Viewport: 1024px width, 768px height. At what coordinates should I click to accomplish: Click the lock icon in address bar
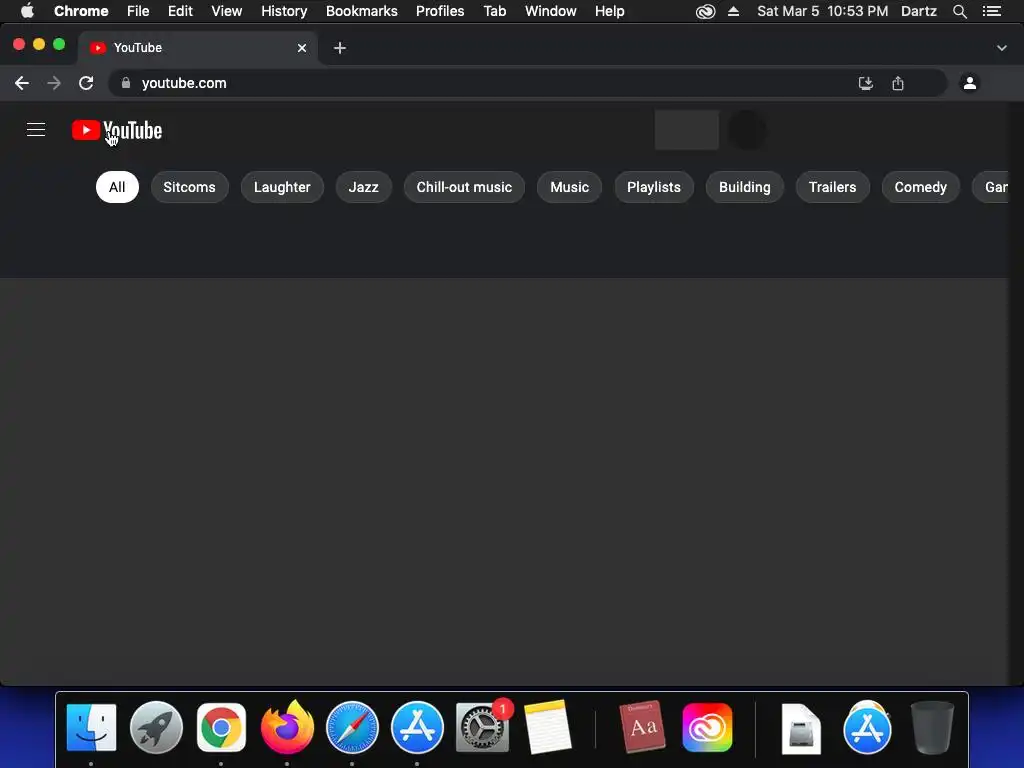pyautogui.click(x=126, y=83)
